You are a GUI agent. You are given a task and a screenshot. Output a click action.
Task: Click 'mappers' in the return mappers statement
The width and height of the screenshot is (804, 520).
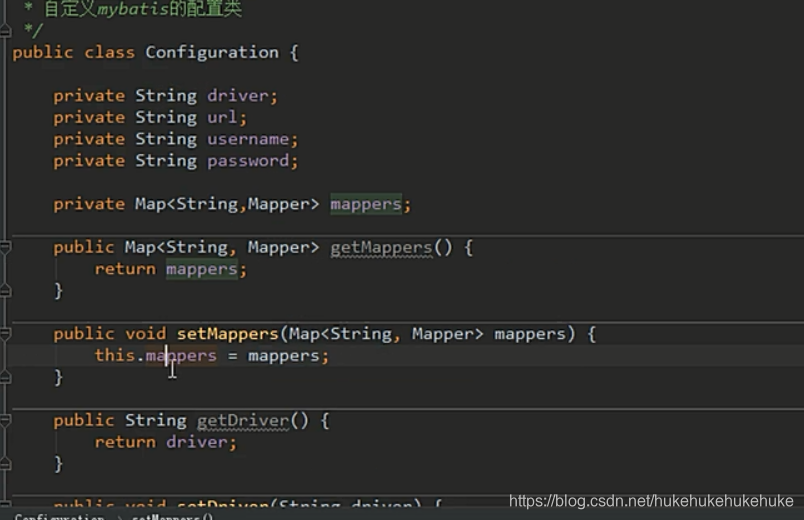202,270
